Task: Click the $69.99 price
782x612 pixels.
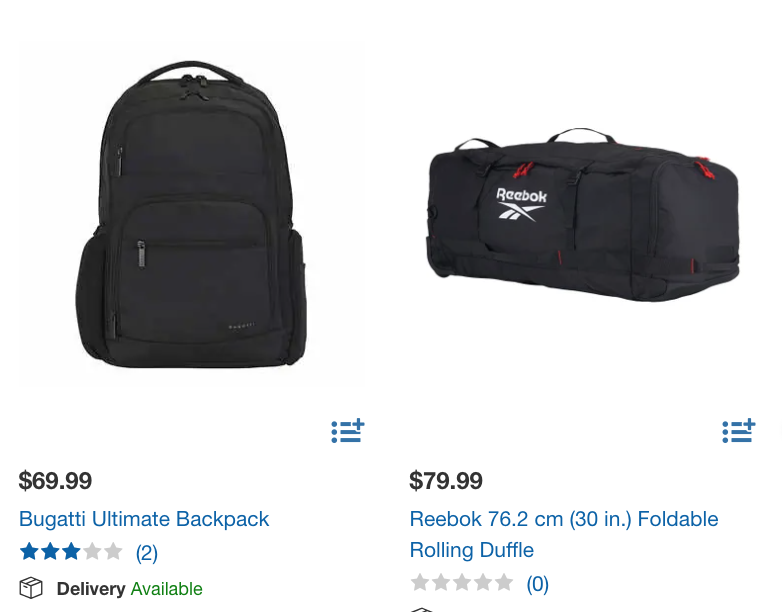Action: (x=55, y=481)
